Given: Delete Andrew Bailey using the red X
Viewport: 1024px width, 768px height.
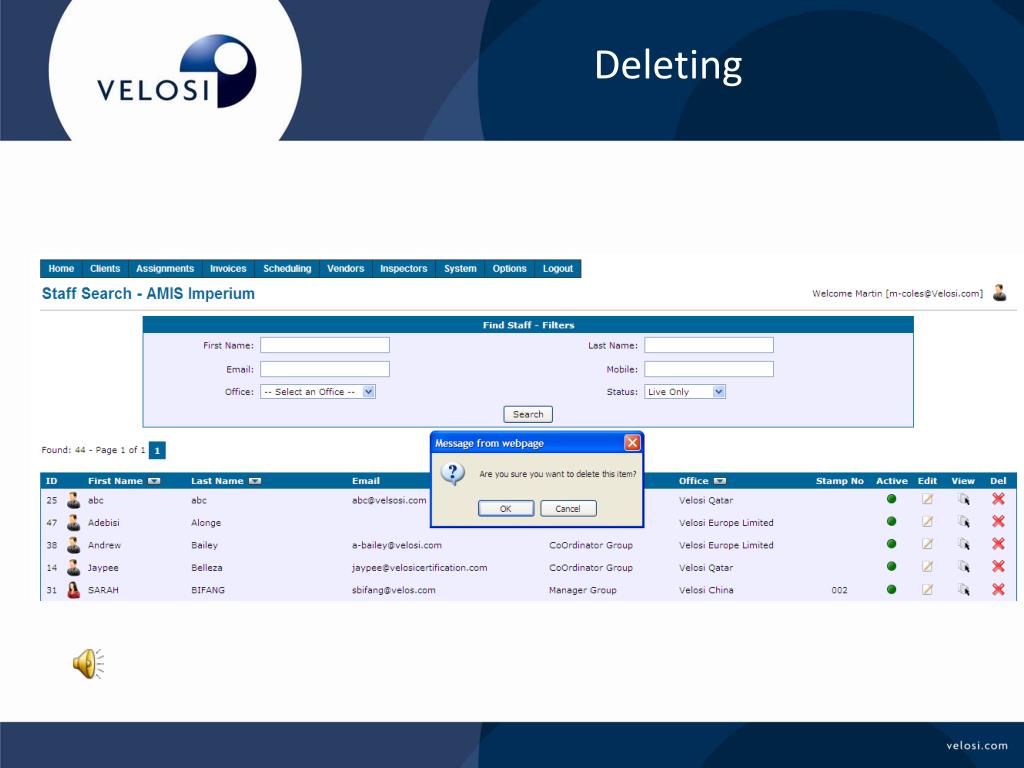Looking at the screenshot, I should 998,543.
